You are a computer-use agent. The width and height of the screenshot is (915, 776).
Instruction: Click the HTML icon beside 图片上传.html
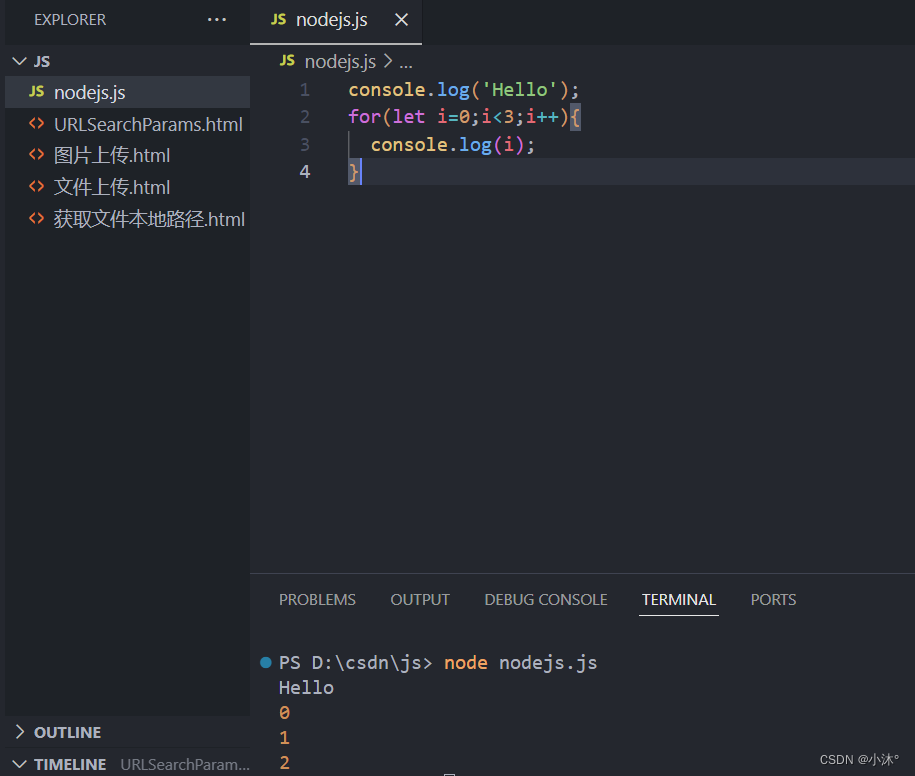[35, 155]
